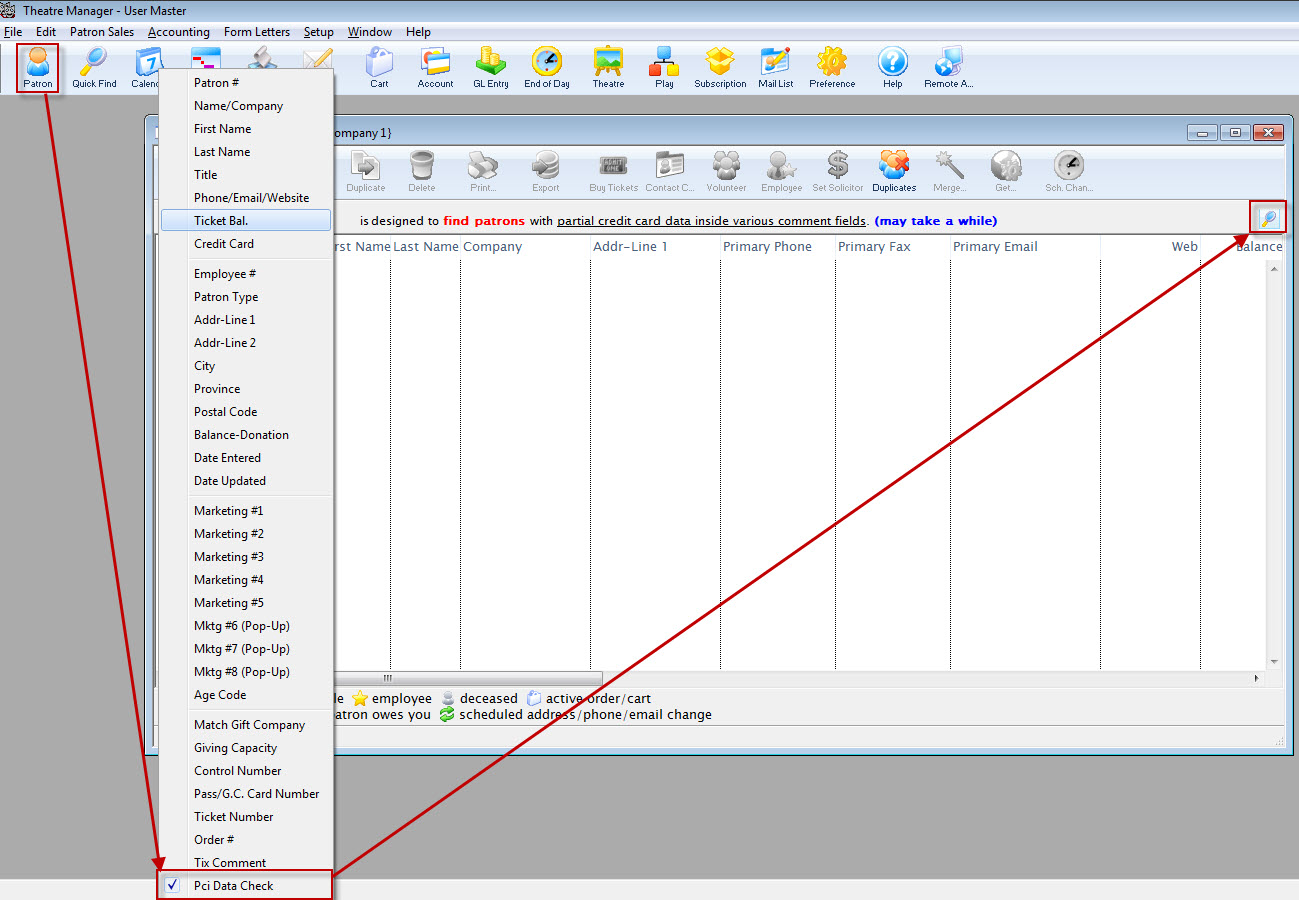Screen dimensions: 1299x900
Task: Click the Merge wand icon
Action: (x=949, y=172)
